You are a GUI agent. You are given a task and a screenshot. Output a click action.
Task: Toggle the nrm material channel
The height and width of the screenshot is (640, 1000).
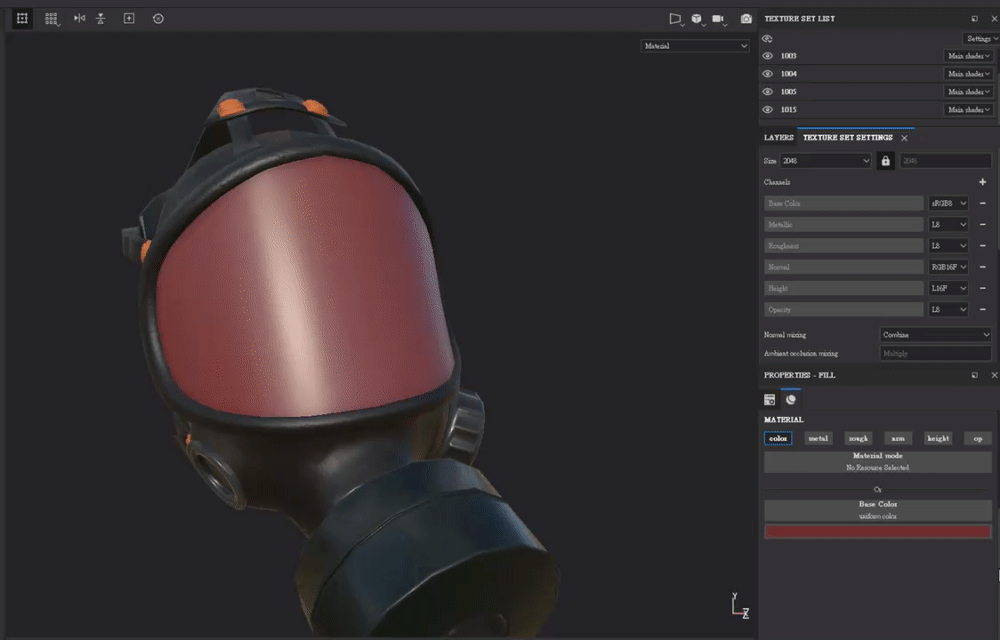pyautogui.click(x=898, y=439)
